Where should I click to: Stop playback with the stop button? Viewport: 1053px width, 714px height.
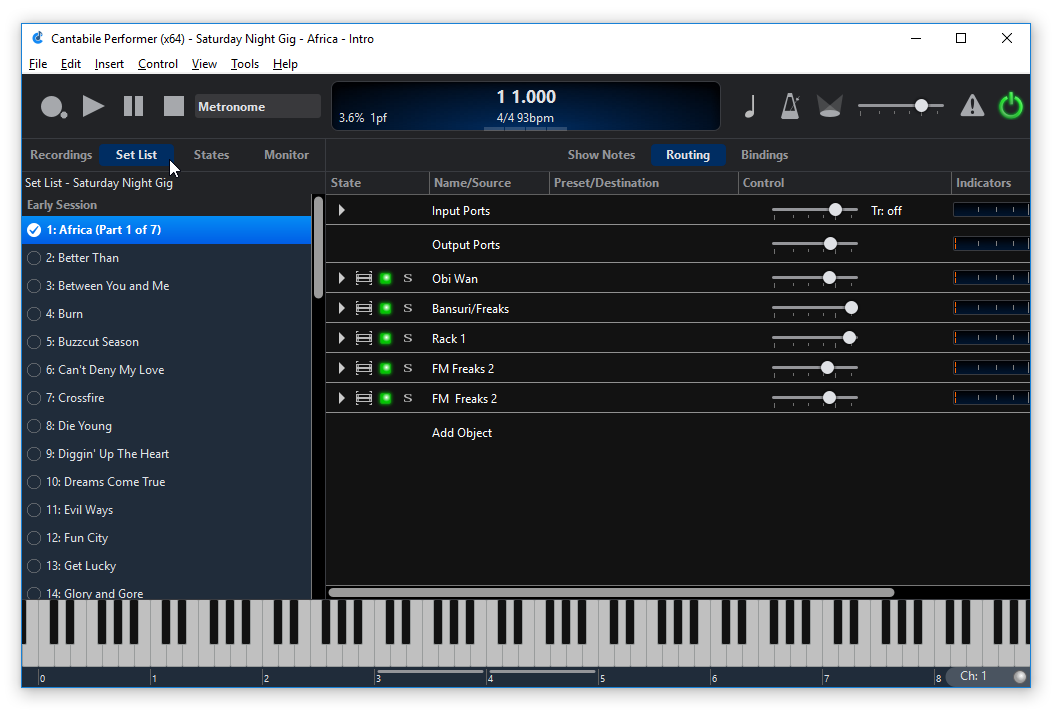pos(174,106)
